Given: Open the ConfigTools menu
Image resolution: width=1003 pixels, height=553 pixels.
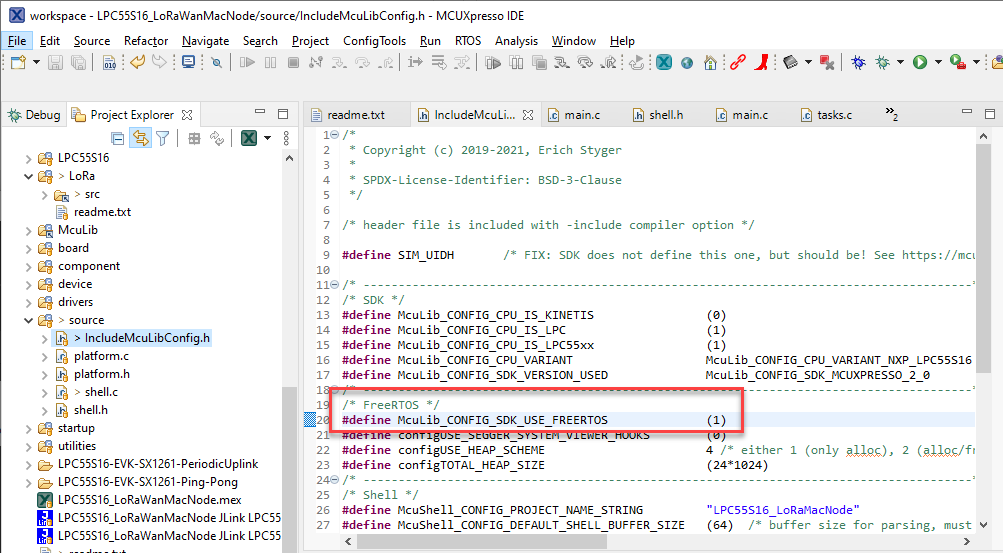Looking at the screenshot, I should point(374,41).
